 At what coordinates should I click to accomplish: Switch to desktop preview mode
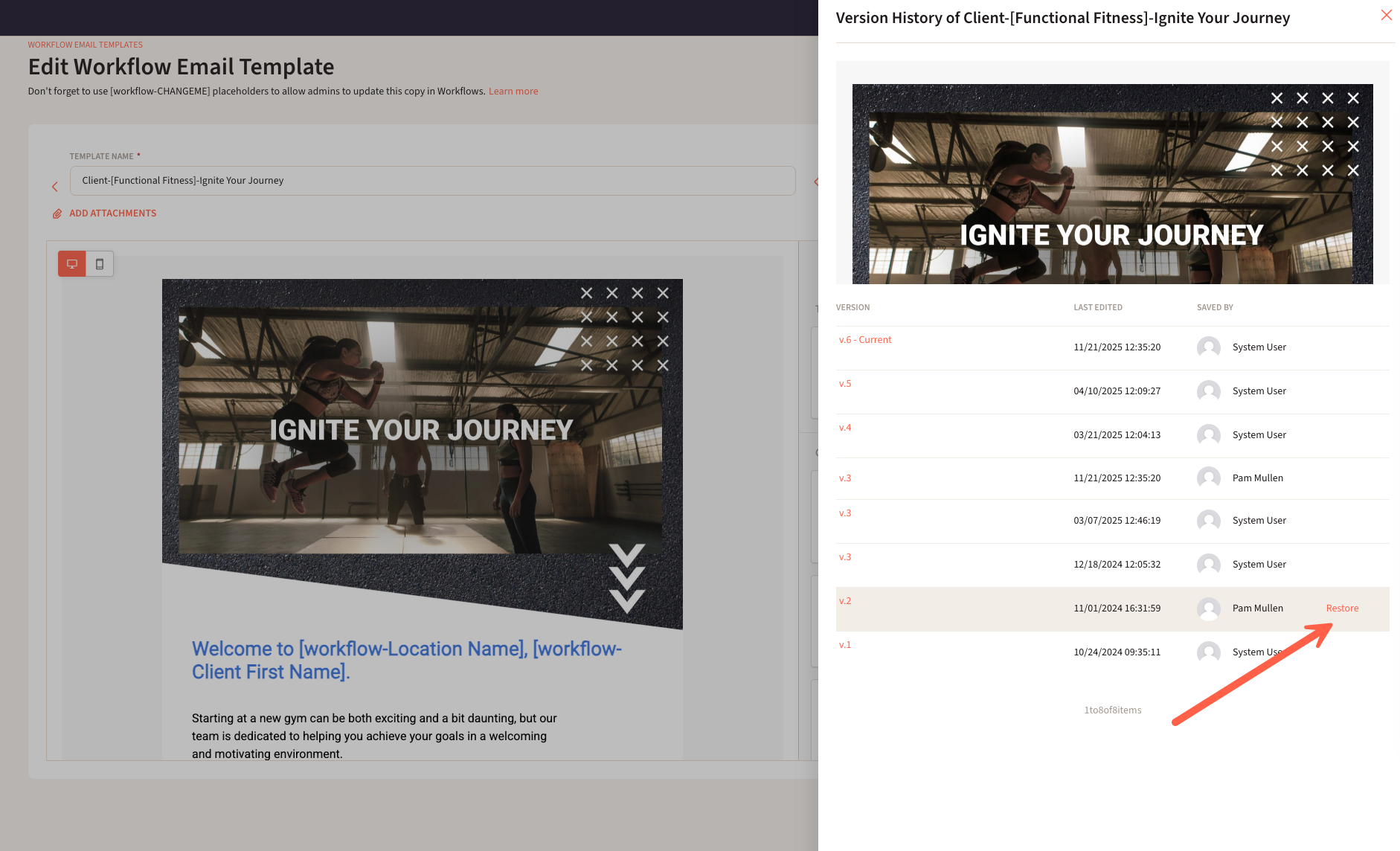coord(72,264)
